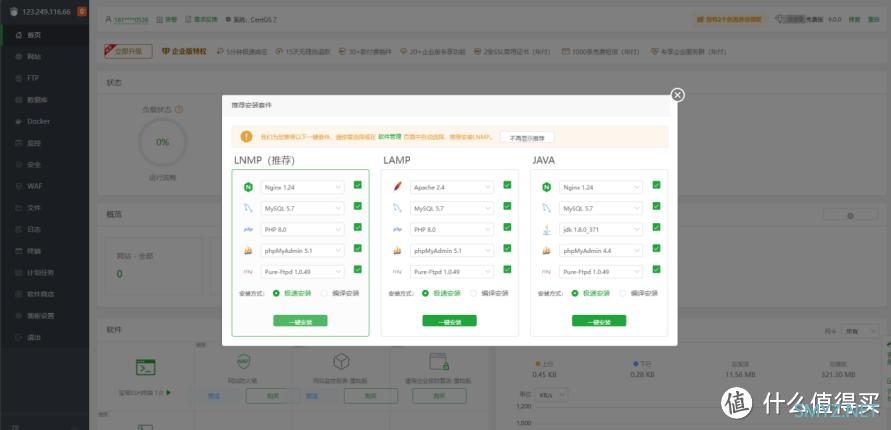
Task: Uncheck Apache 2.4 in LAMP package
Action: 507,185
